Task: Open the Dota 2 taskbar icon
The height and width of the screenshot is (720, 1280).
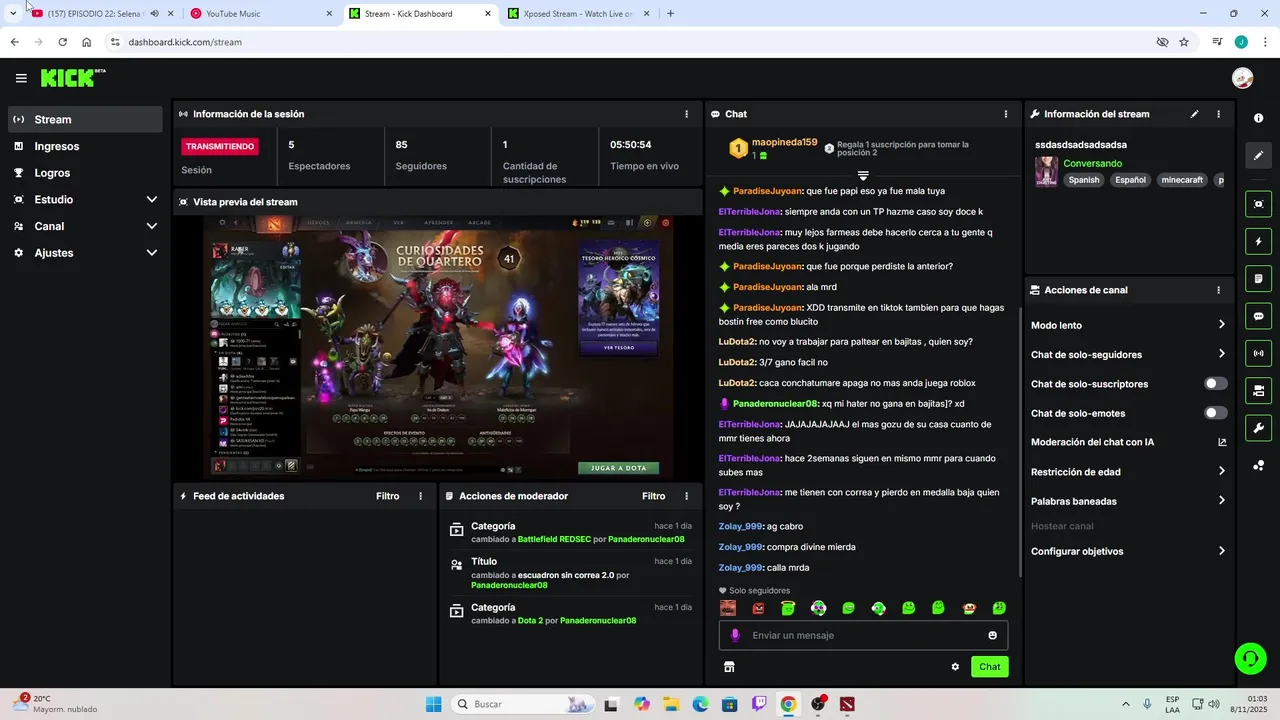Action: (x=848, y=704)
